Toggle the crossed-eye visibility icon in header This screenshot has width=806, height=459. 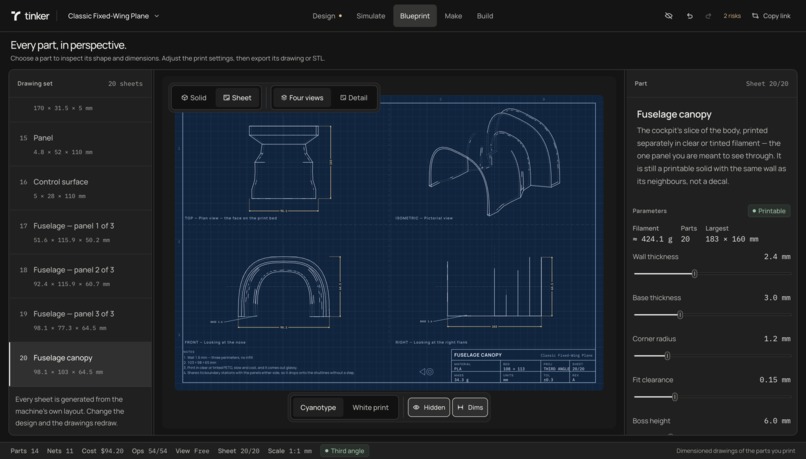pos(668,16)
